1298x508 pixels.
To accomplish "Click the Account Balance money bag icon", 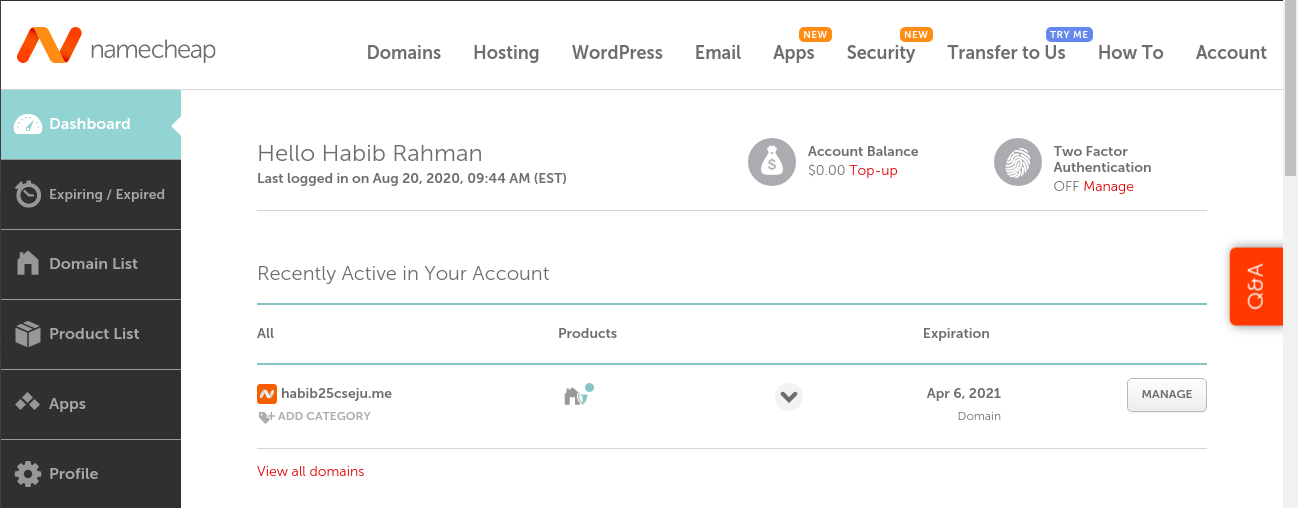I will click(x=772, y=162).
